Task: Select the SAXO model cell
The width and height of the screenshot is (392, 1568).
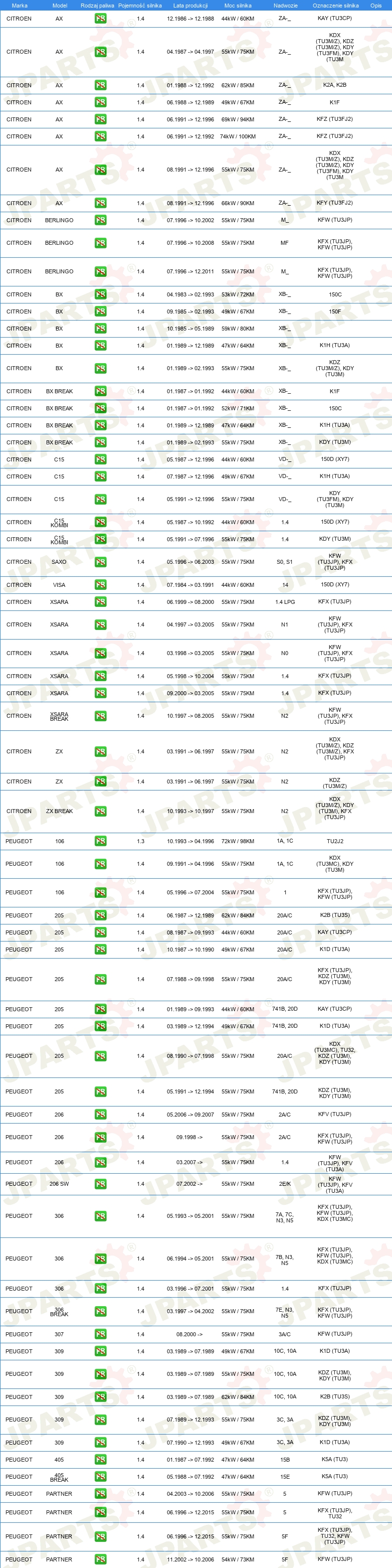Action: 59,562
